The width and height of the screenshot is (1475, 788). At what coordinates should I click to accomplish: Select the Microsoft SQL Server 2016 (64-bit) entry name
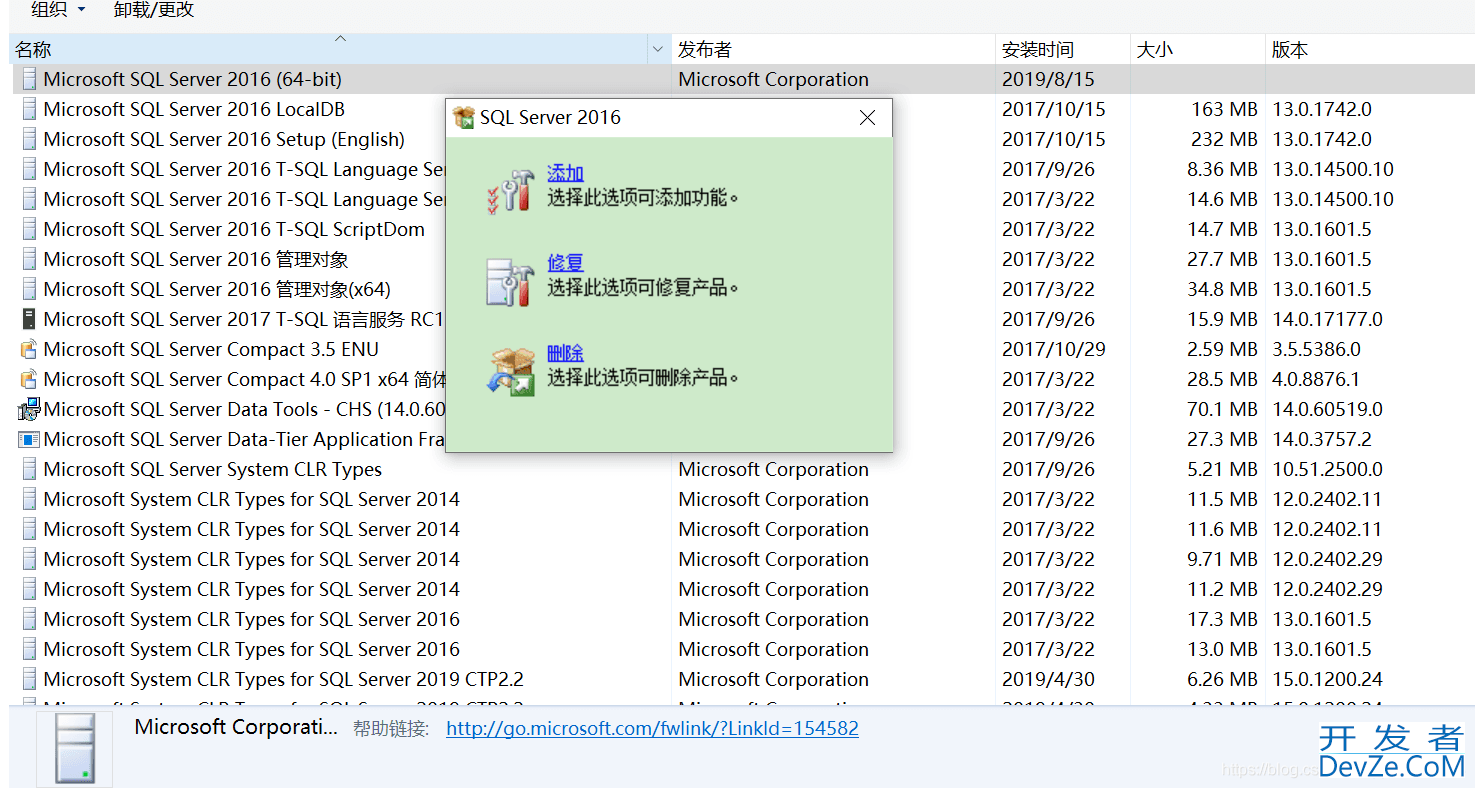click(x=193, y=80)
